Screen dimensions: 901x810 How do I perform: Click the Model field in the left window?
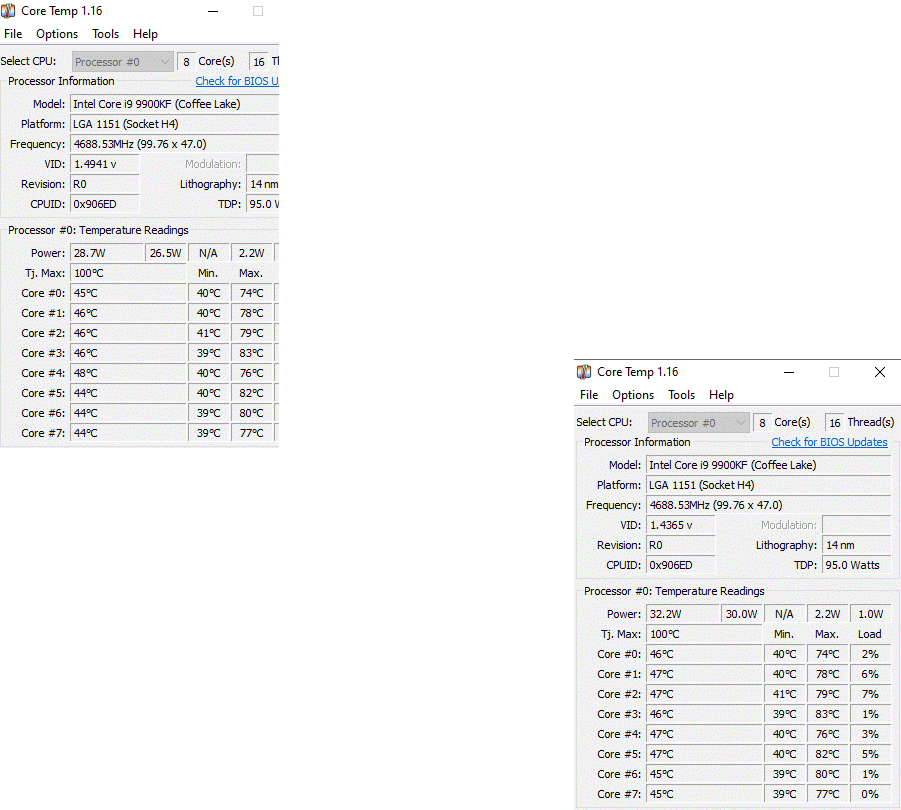point(175,104)
